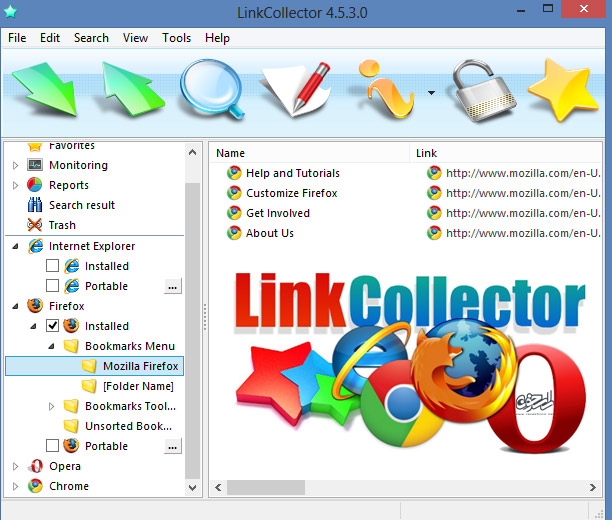Image resolution: width=612 pixels, height=520 pixels.
Task: Select the Bookmarks Menu folder
Action: (130, 346)
